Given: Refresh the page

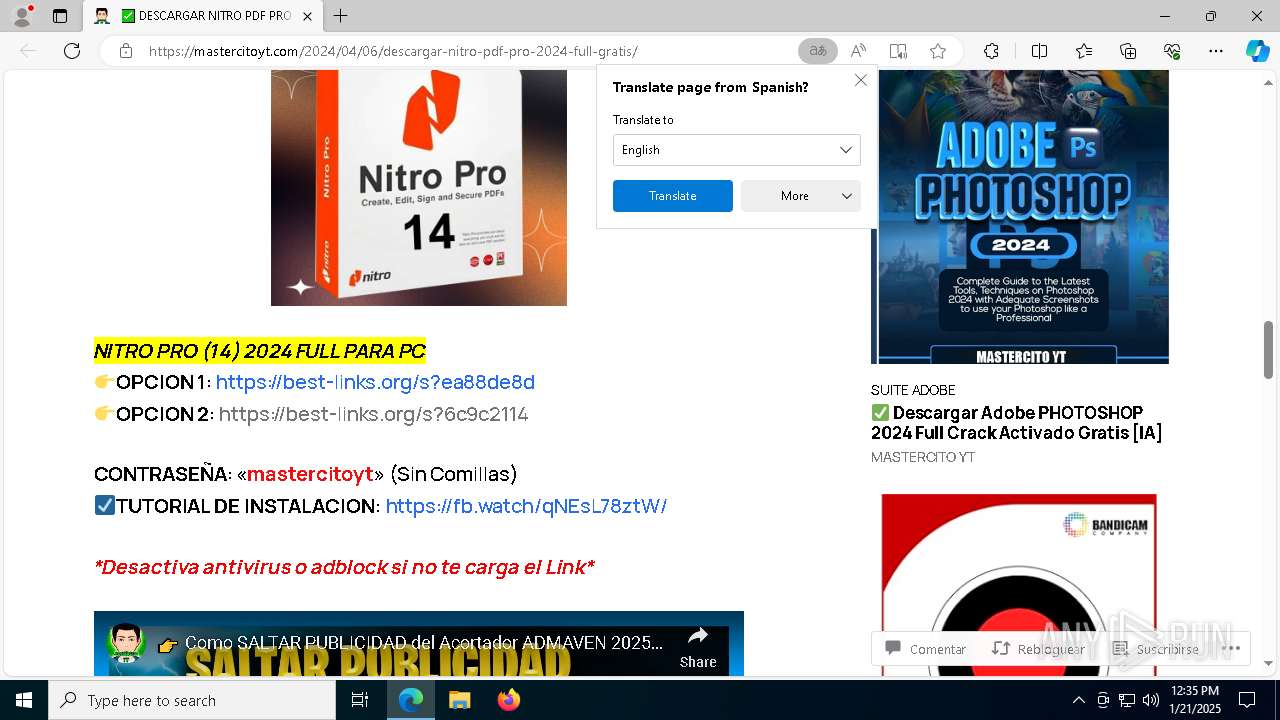Looking at the screenshot, I should pyautogui.click(x=72, y=51).
